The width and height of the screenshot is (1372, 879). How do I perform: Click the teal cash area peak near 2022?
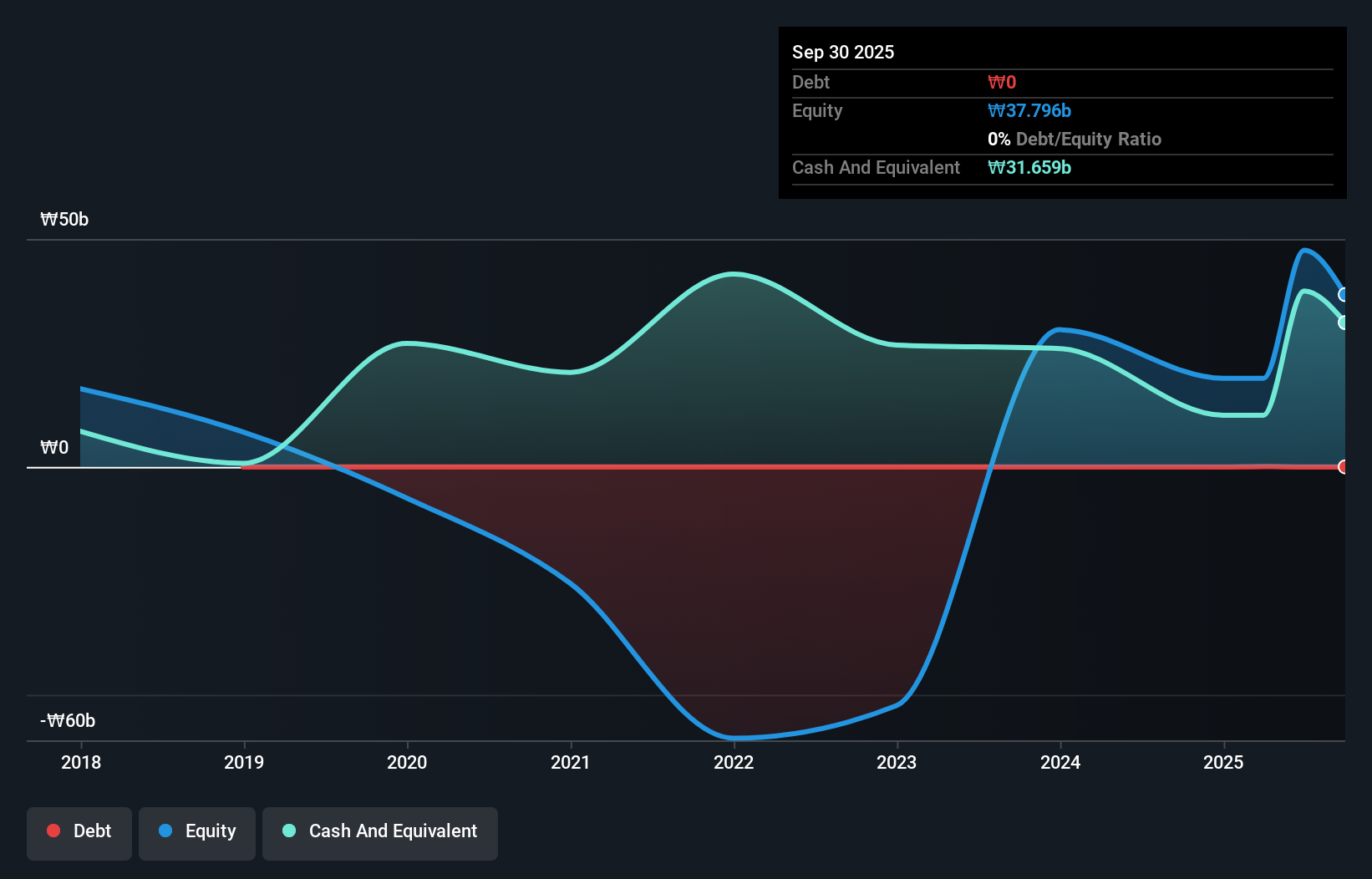pyautogui.click(x=734, y=274)
